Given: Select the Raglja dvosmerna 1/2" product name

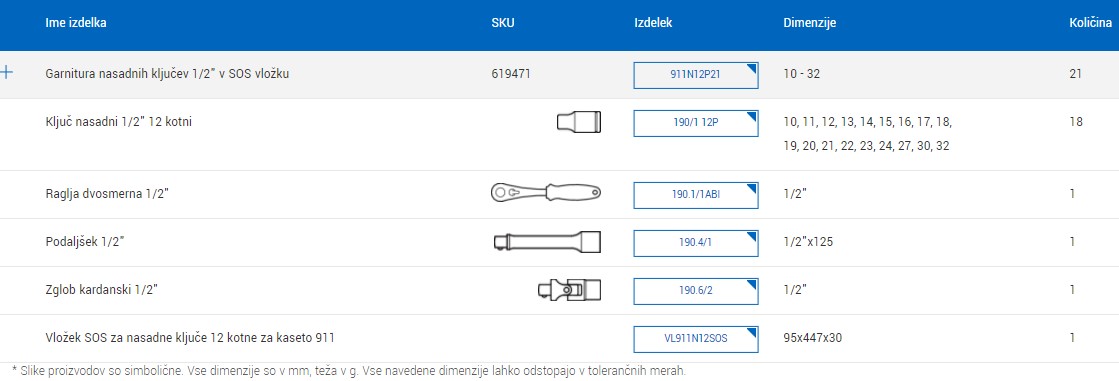Looking at the screenshot, I should pos(106,193).
